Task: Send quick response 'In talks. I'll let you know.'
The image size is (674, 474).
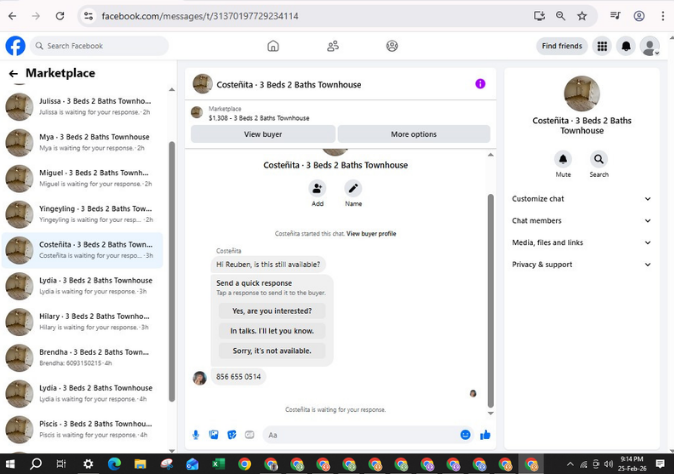Action: click(x=272, y=330)
